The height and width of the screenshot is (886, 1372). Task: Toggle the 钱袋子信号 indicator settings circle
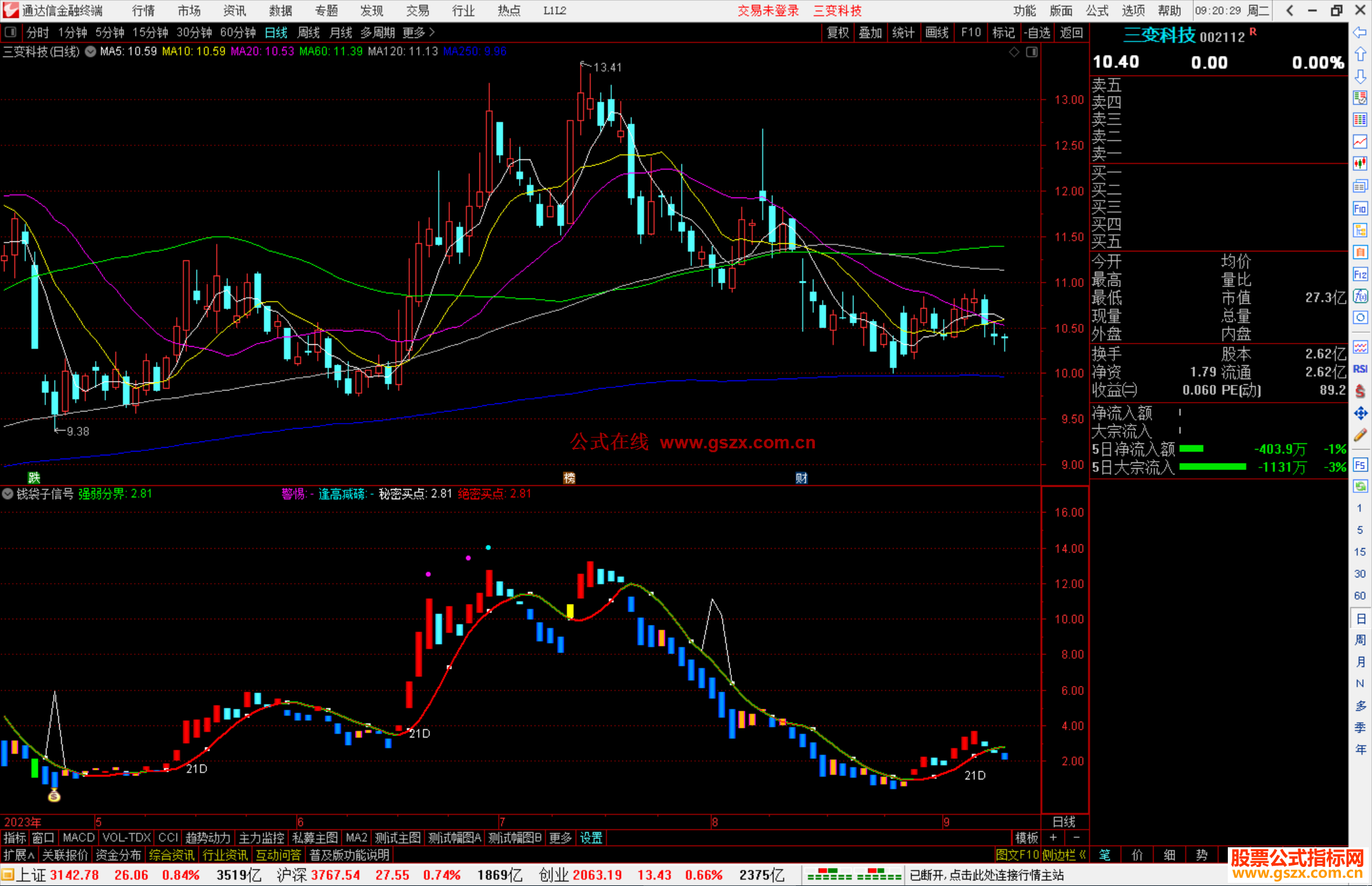(x=8, y=493)
